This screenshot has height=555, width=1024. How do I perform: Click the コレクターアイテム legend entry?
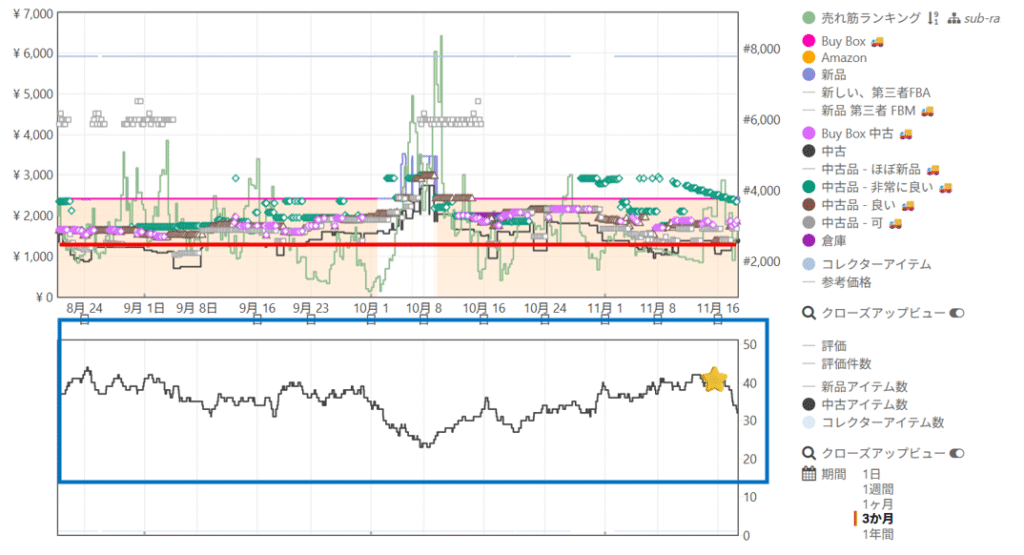pos(876,264)
